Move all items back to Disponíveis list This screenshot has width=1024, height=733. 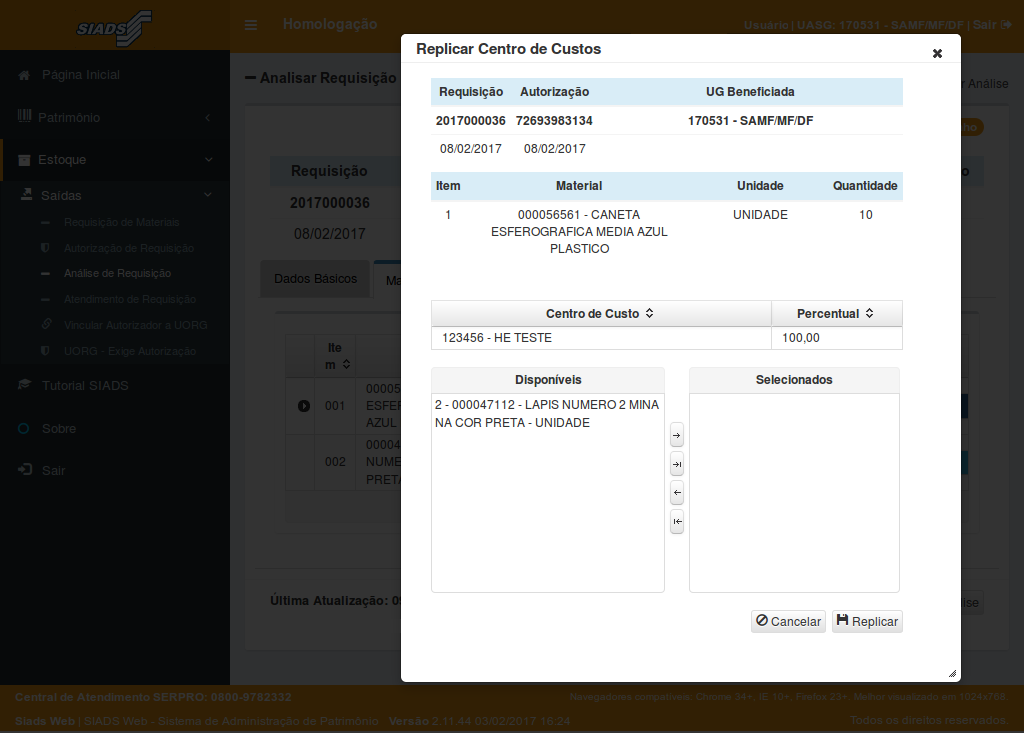click(677, 521)
